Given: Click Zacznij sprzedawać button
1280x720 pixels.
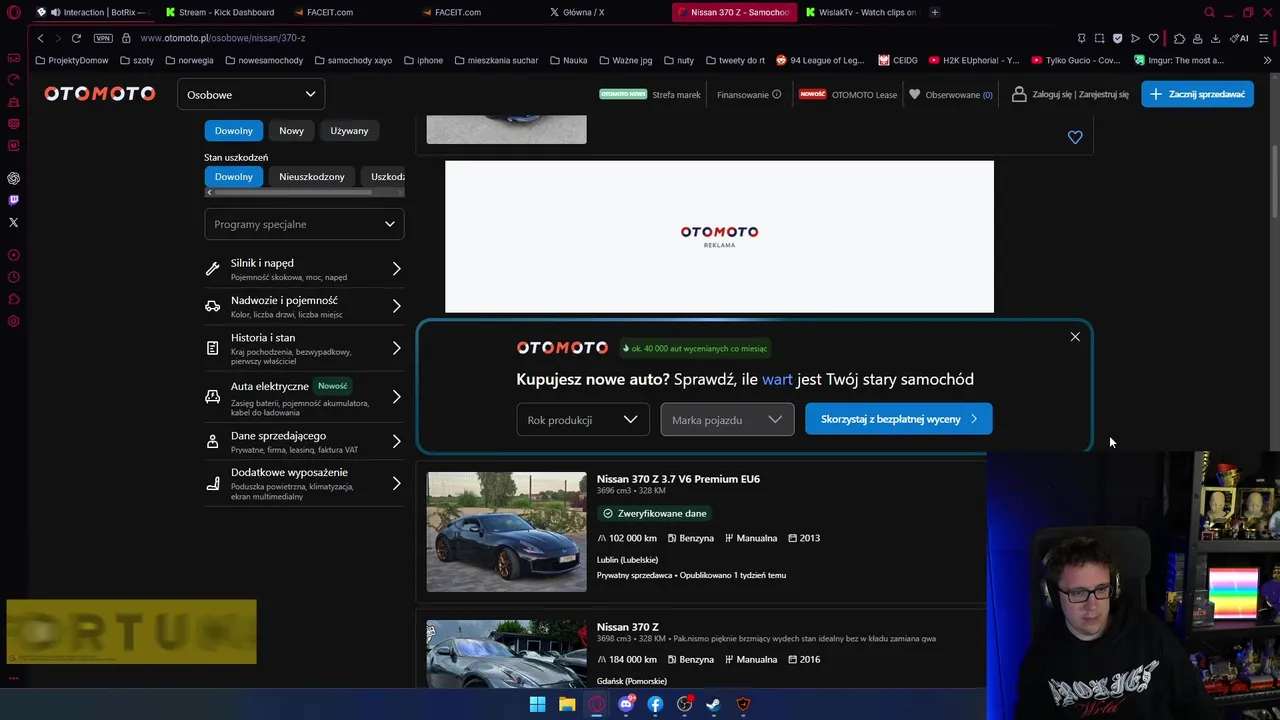Looking at the screenshot, I should click(x=1197, y=94).
